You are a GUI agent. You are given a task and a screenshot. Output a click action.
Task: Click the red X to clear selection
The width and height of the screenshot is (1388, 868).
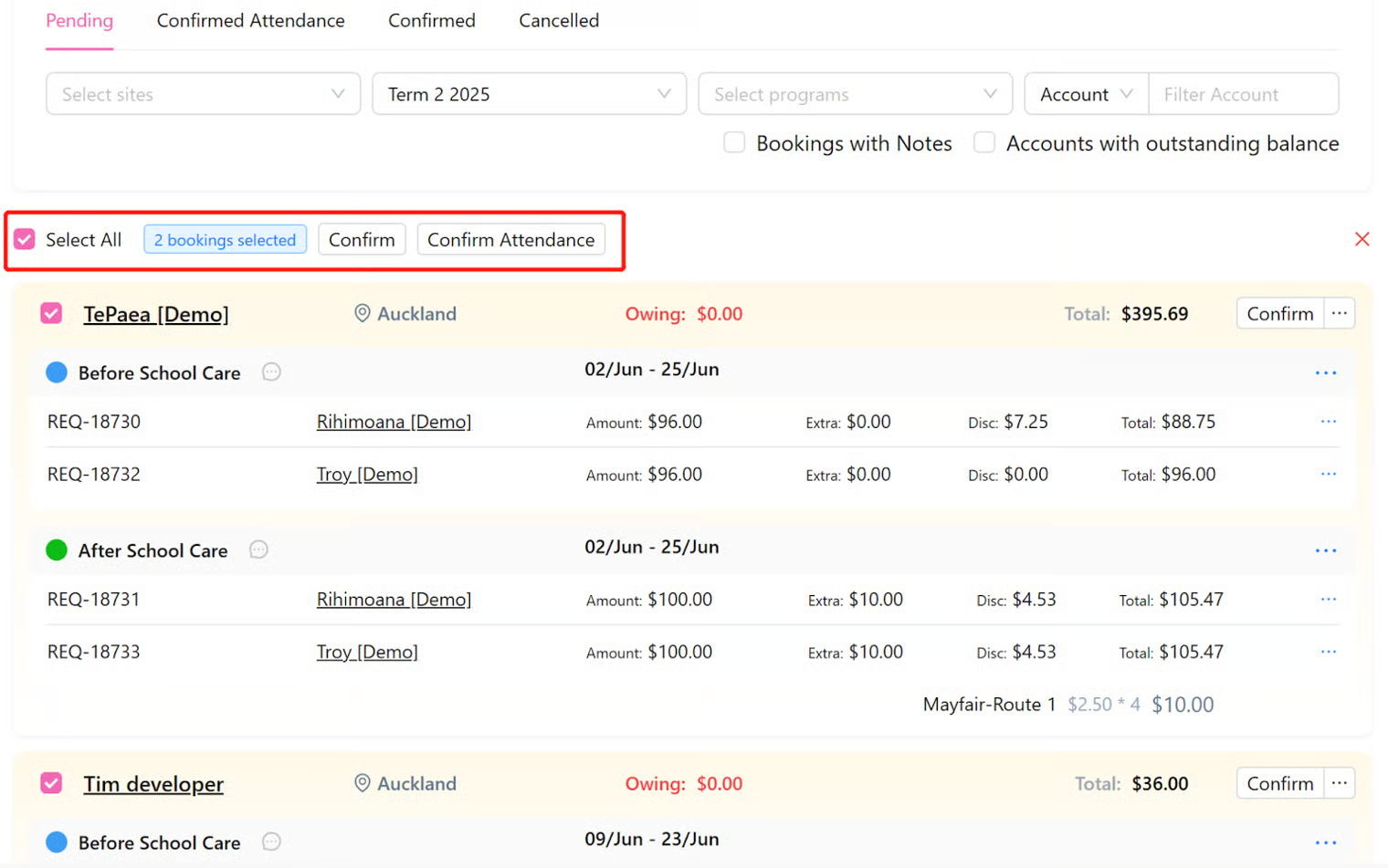(x=1362, y=239)
